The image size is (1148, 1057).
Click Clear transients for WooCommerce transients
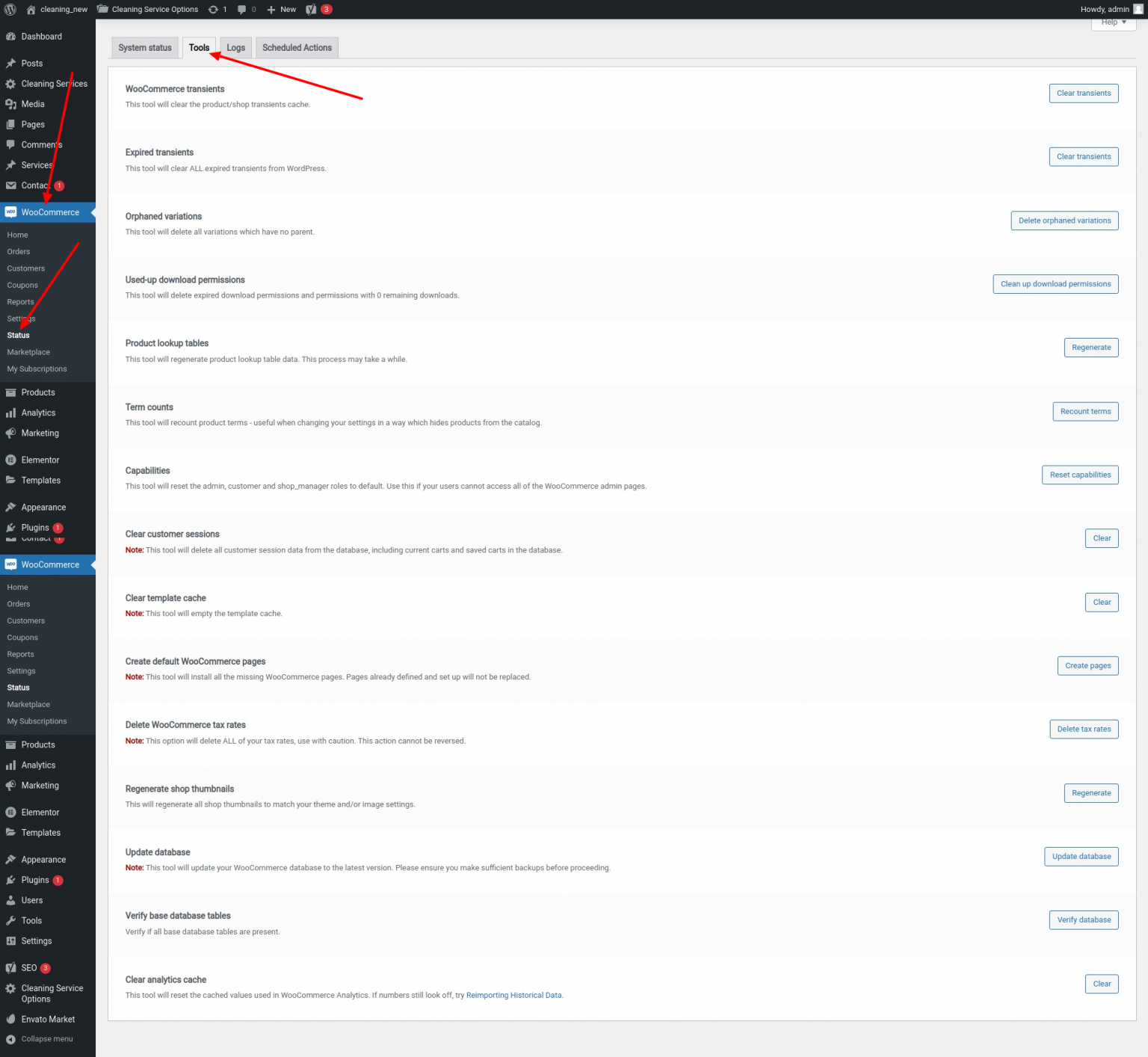(x=1083, y=93)
